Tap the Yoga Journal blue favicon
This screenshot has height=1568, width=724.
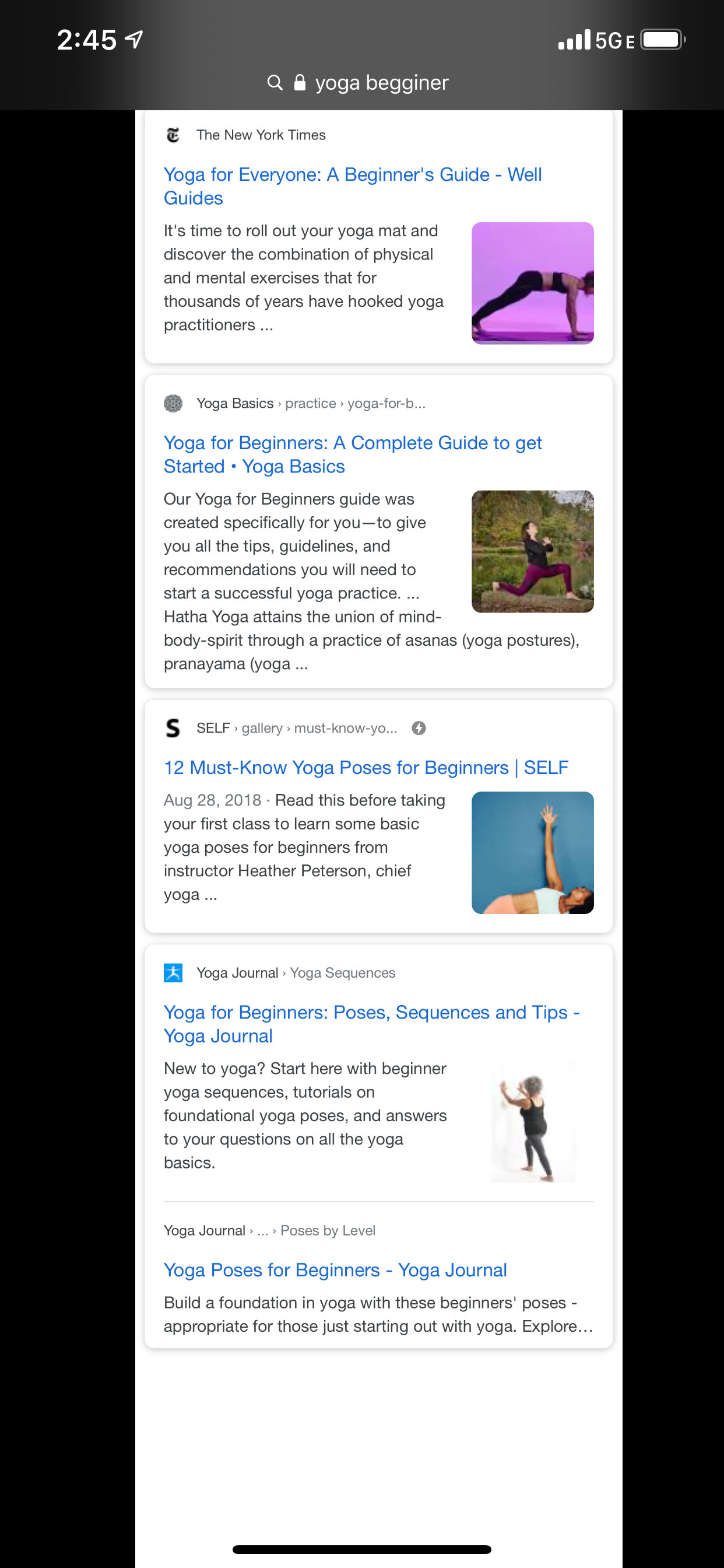pos(173,972)
